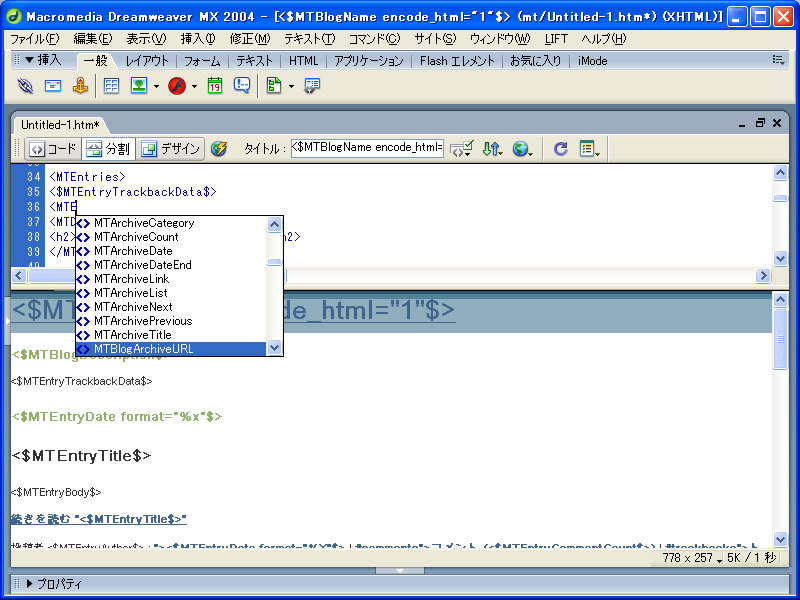
Task: Select the Untitled-1.htm document tab
Action: coord(60,125)
